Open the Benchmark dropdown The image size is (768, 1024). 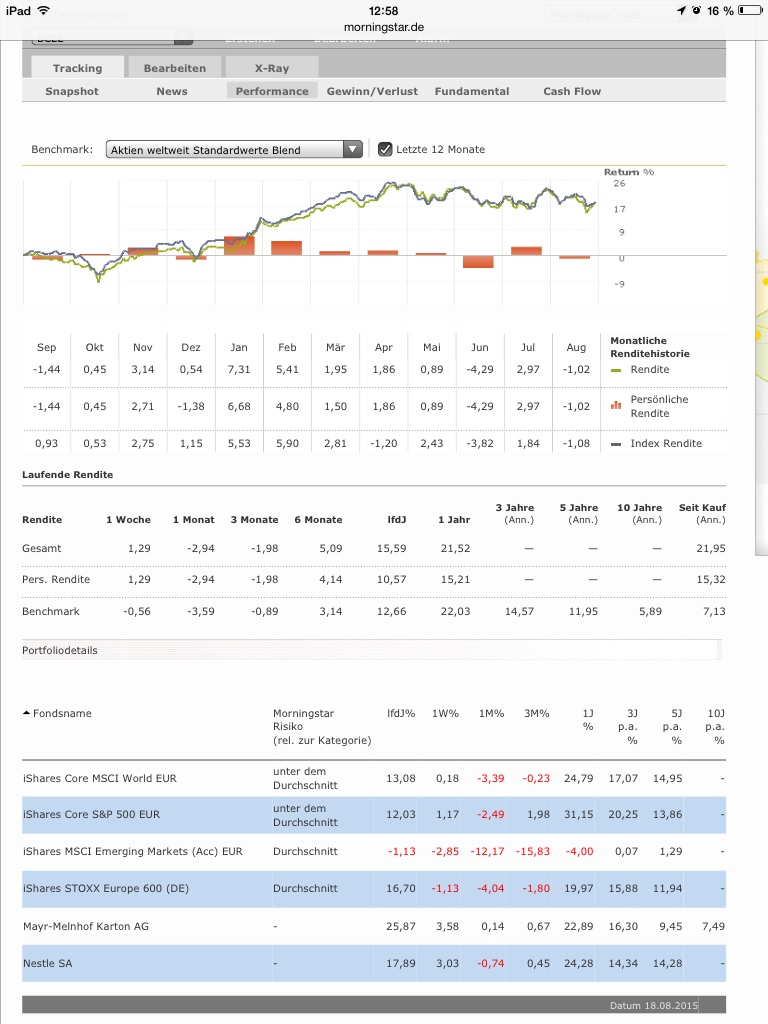234,150
